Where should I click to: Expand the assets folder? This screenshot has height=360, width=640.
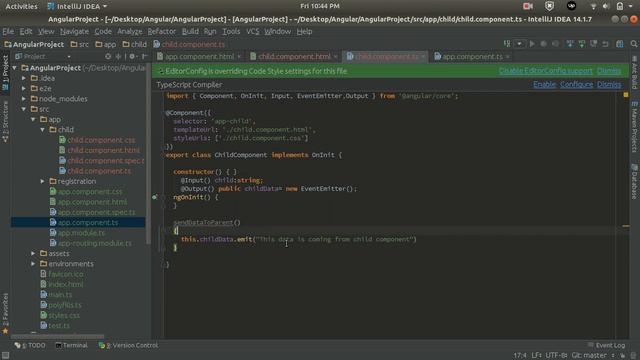coord(33,253)
